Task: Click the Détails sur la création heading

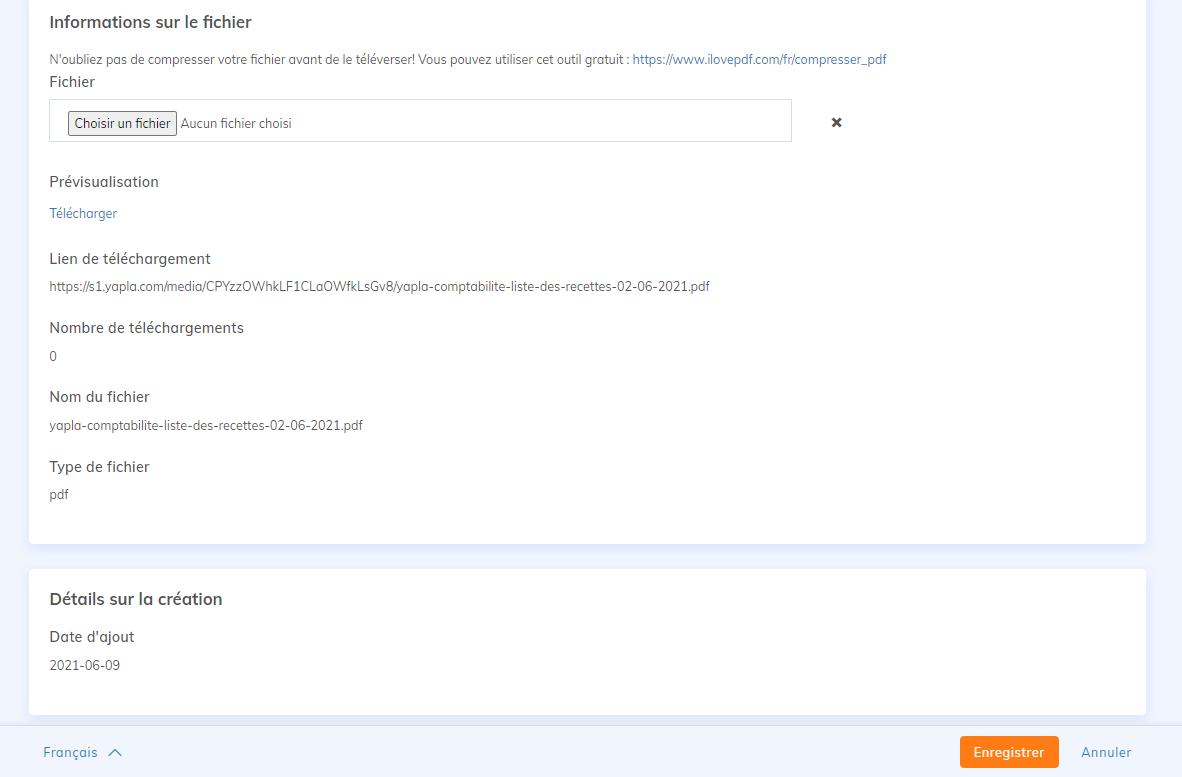Action: pos(136,599)
